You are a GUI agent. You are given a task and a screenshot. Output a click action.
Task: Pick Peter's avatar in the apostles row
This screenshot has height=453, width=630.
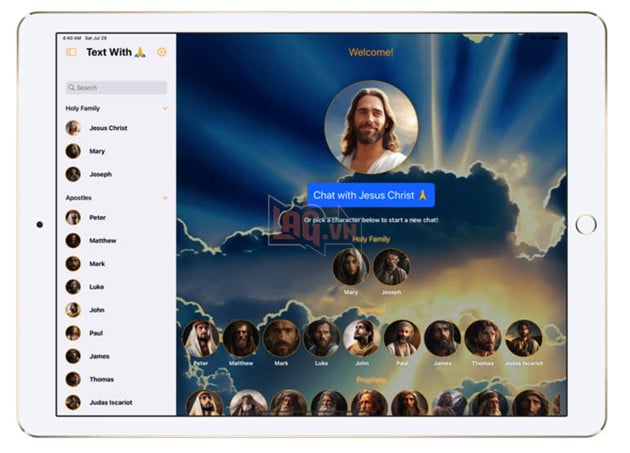201,338
